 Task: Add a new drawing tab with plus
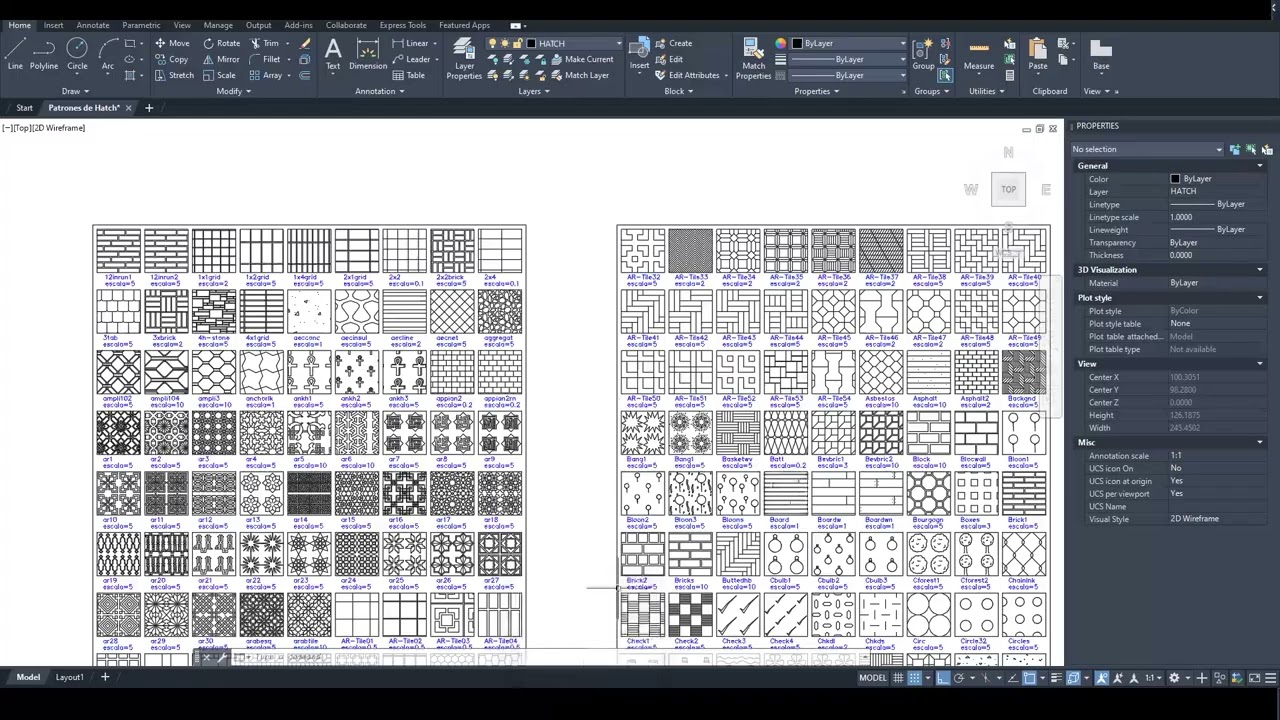[x=149, y=108]
